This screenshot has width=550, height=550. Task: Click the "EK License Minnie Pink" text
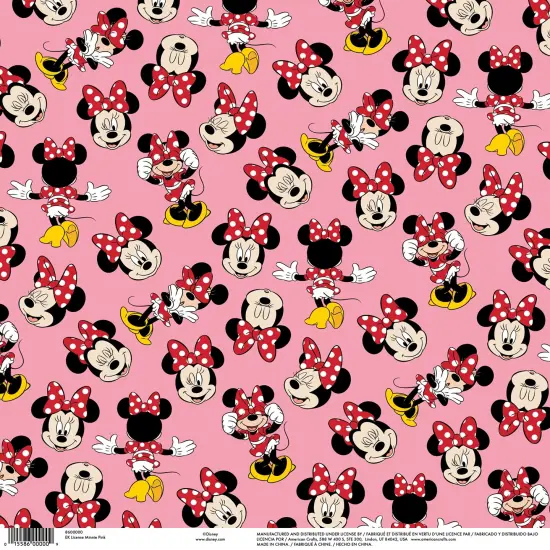(85, 537)
